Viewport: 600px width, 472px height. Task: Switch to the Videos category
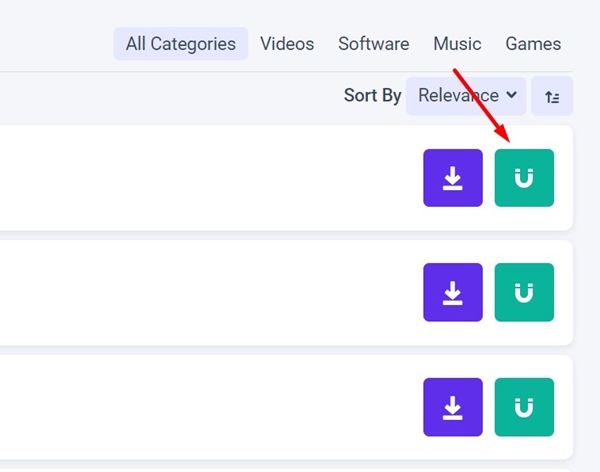(x=287, y=44)
